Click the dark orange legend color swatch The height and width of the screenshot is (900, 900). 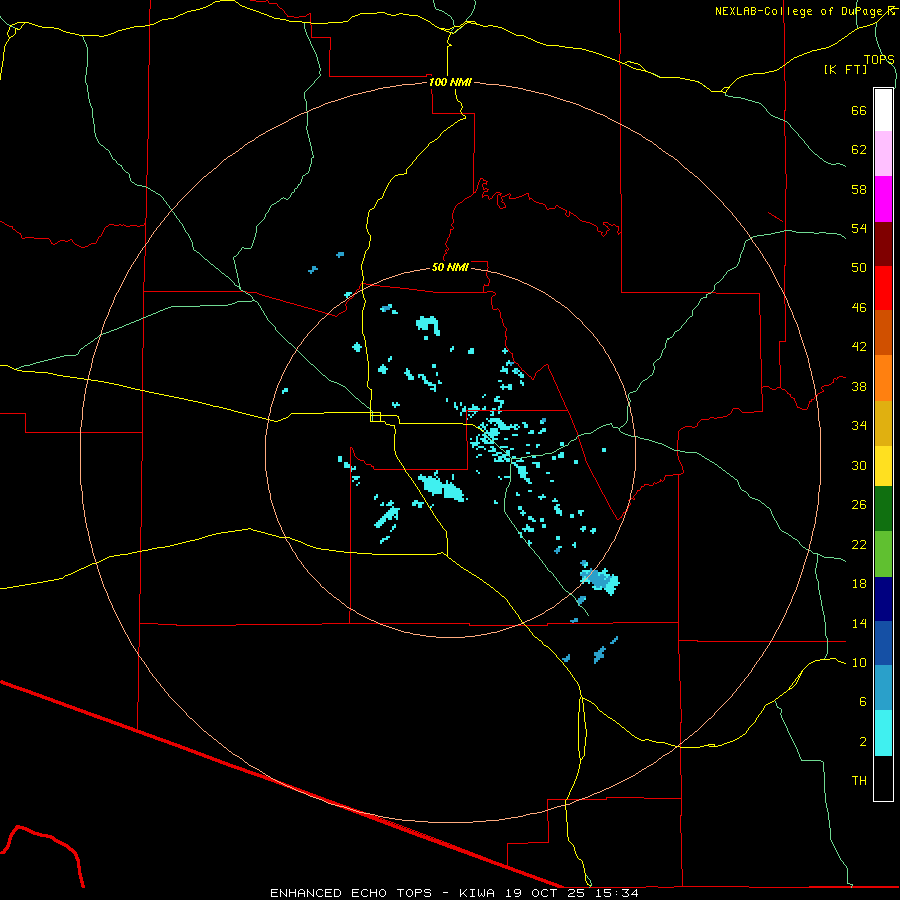coord(883,333)
